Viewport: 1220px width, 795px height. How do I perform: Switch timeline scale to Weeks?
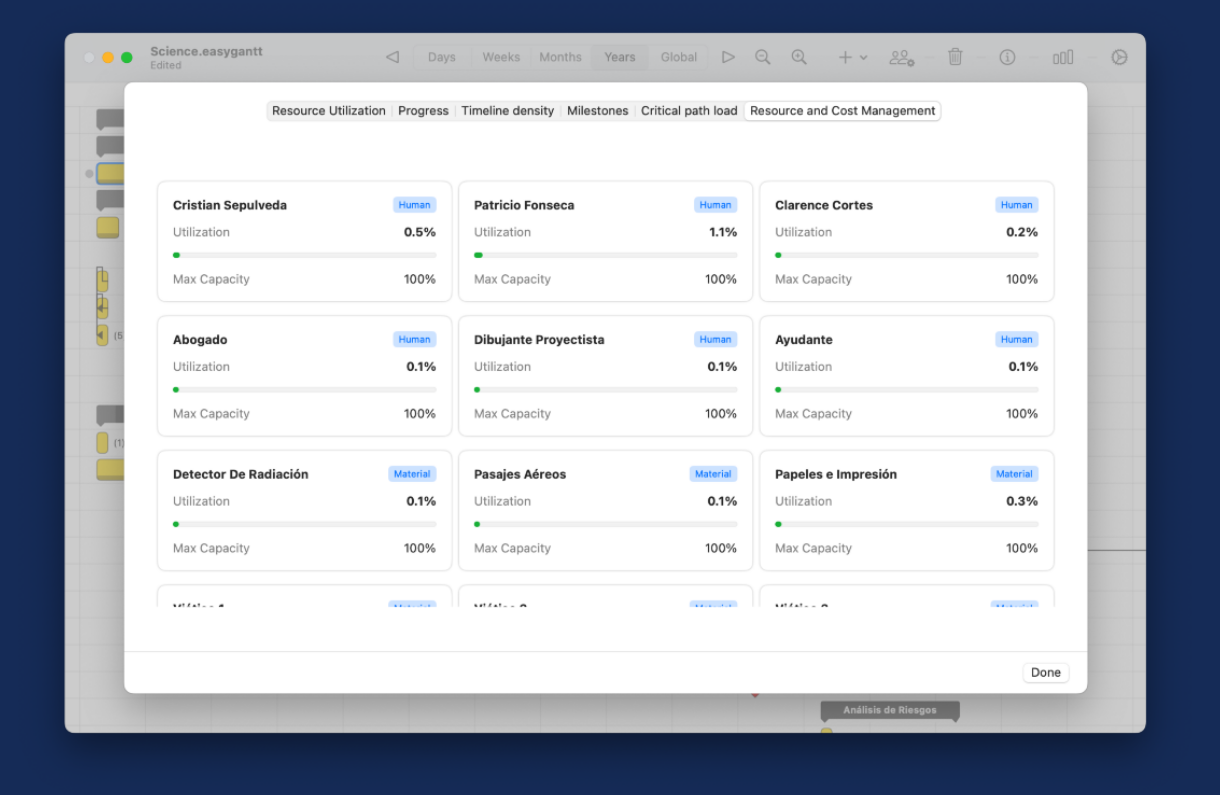point(501,57)
